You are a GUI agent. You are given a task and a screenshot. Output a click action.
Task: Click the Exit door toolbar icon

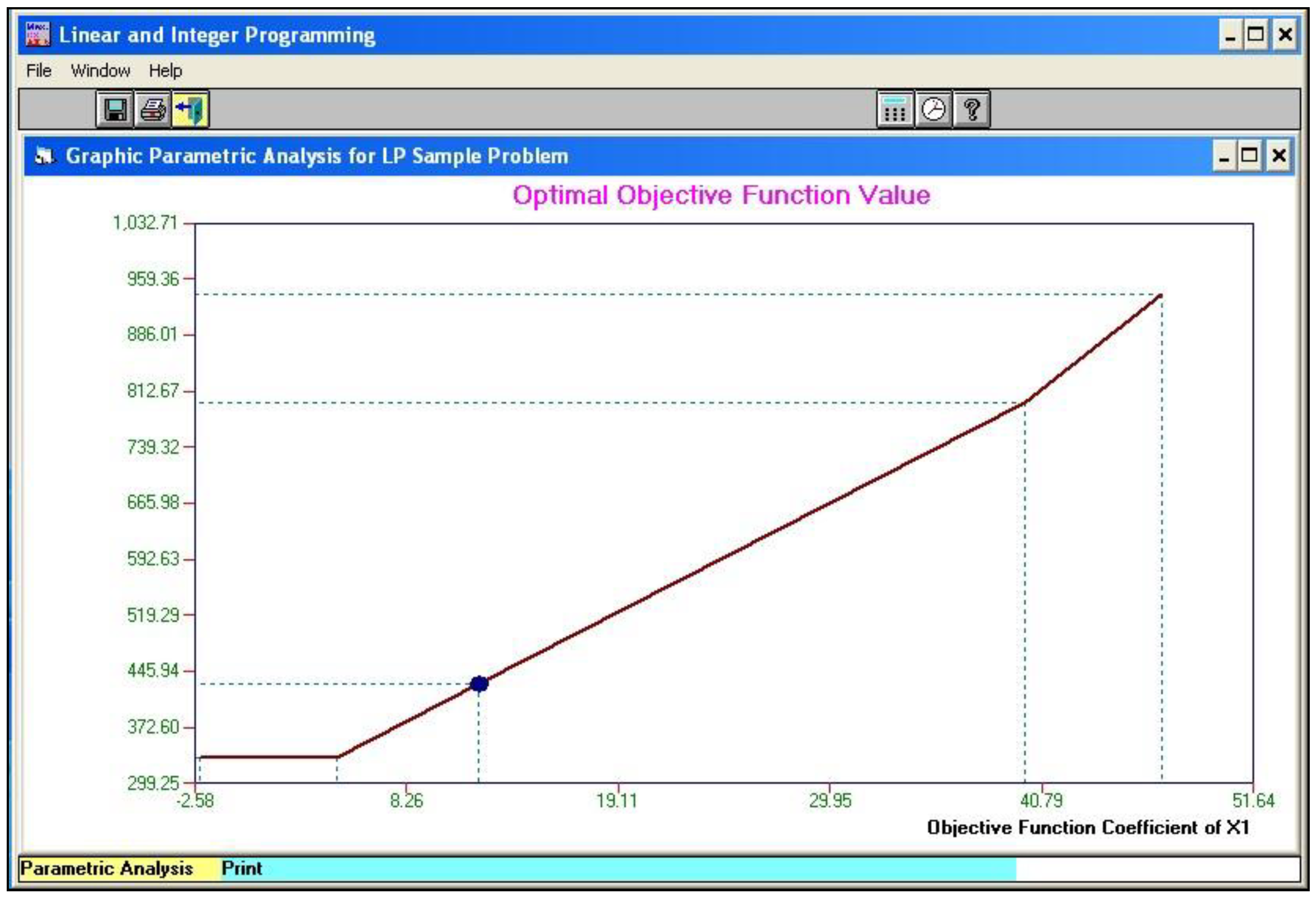click(x=190, y=109)
